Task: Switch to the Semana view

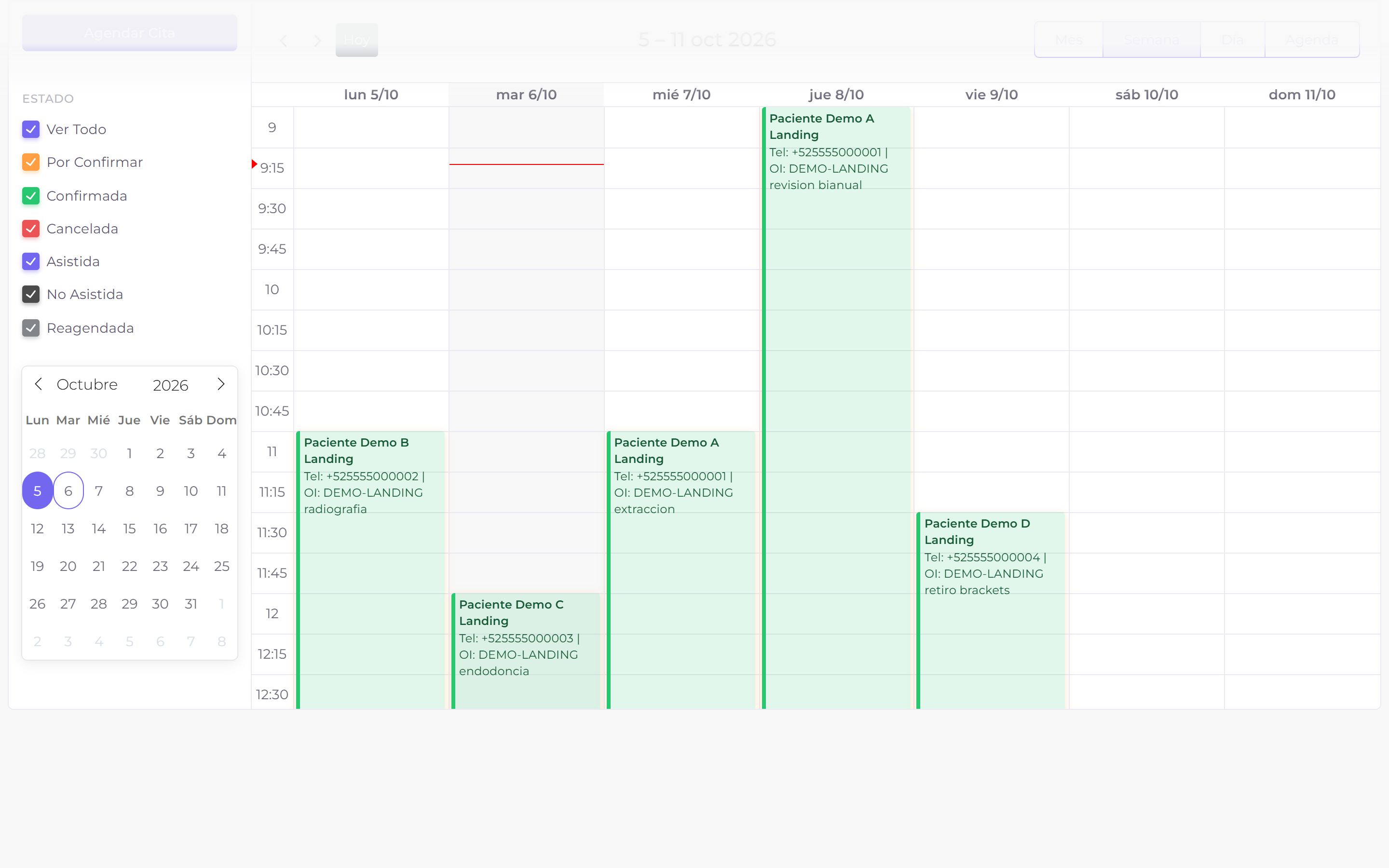Action: pyautogui.click(x=1151, y=40)
